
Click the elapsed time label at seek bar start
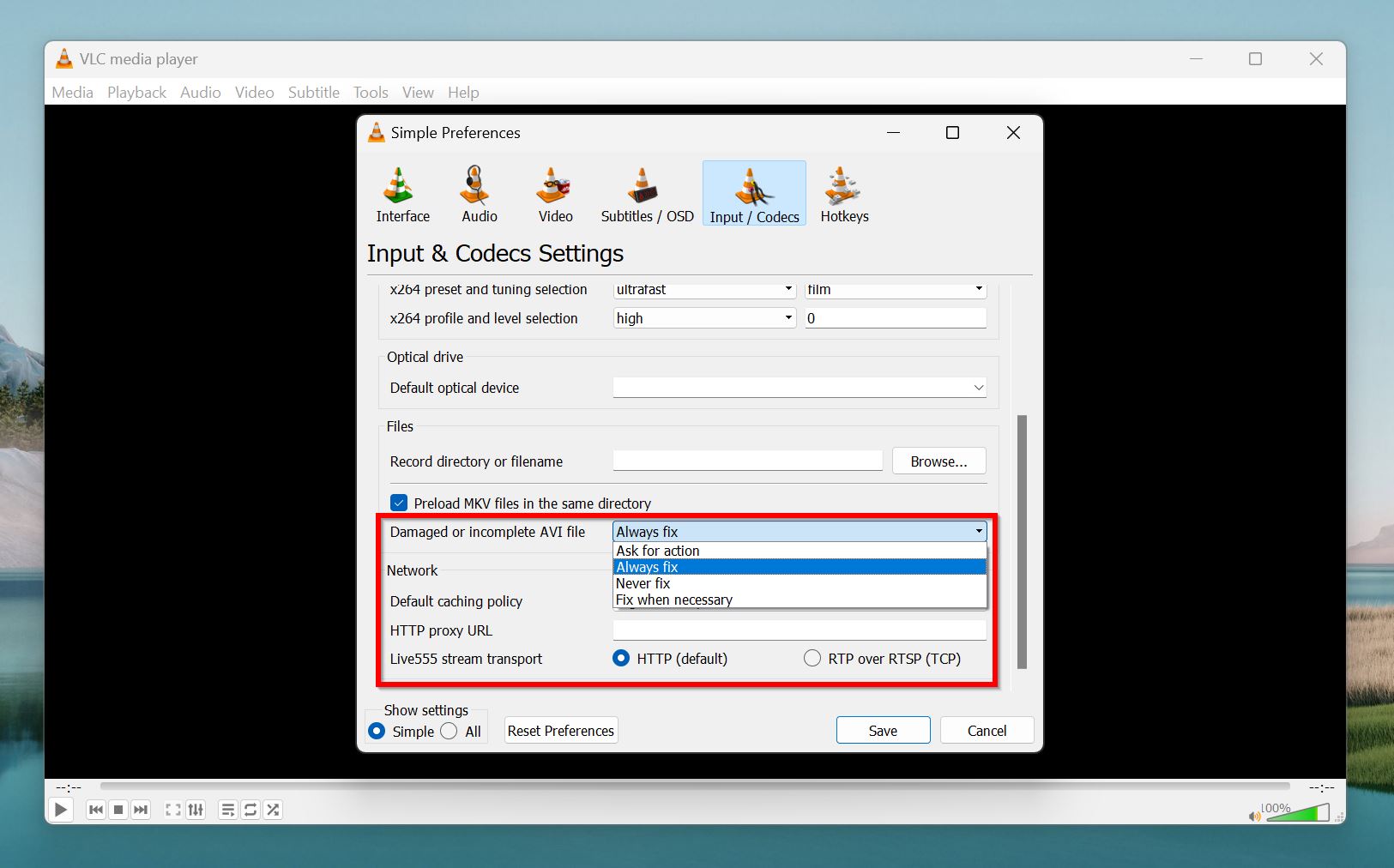coord(69,787)
